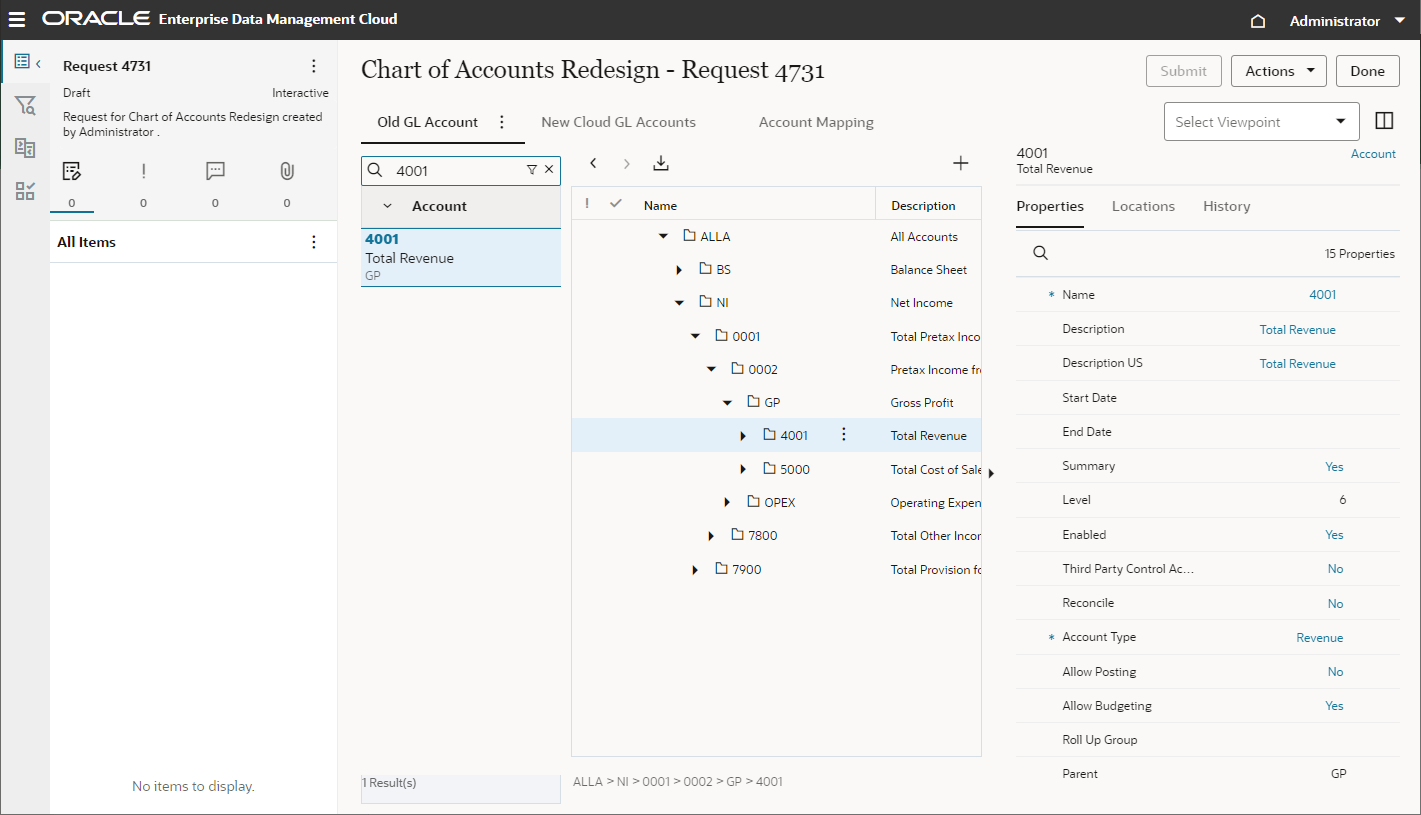Open the Select Viewpoint combo box
Image resolution: width=1421 pixels, height=815 pixels.
pyautogui.click(x=1262, y=122)
